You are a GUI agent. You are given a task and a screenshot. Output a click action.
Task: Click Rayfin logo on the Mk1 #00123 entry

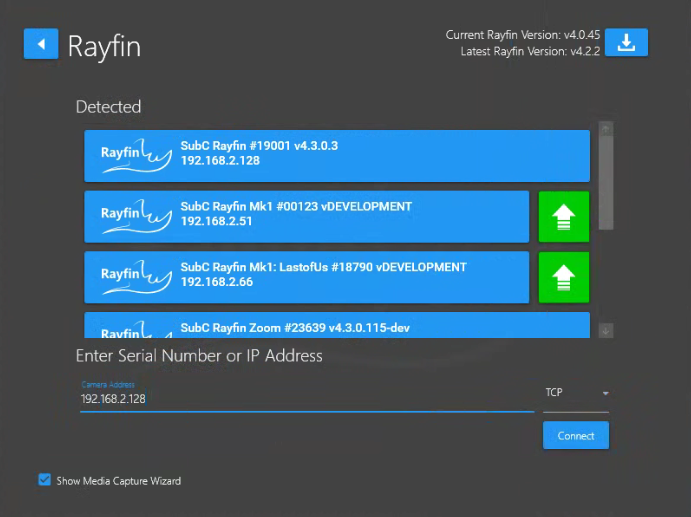136,216
